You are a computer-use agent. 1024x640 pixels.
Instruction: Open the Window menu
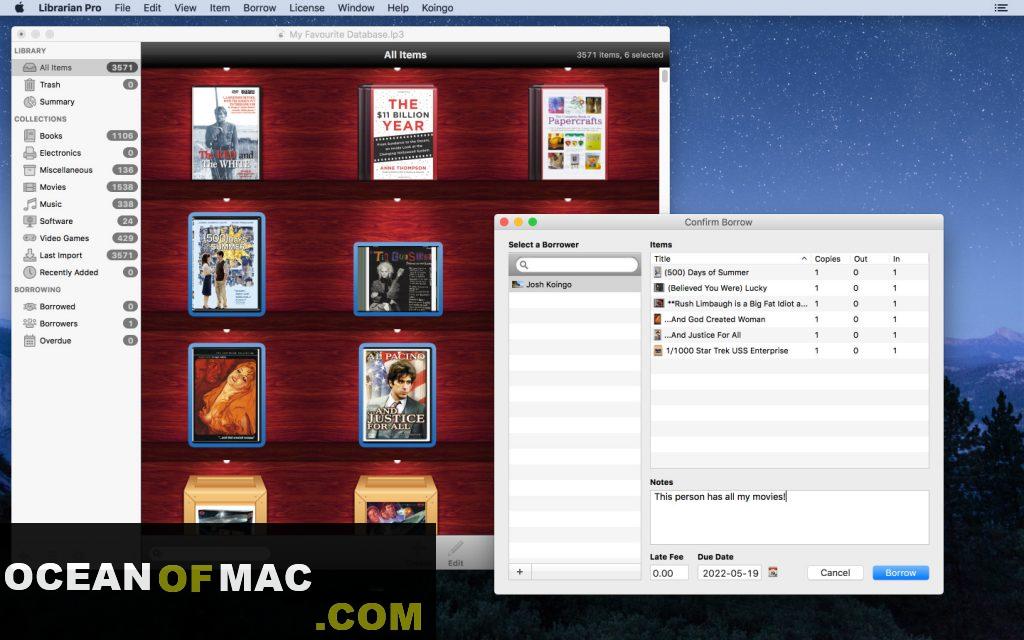pos(356,8)
